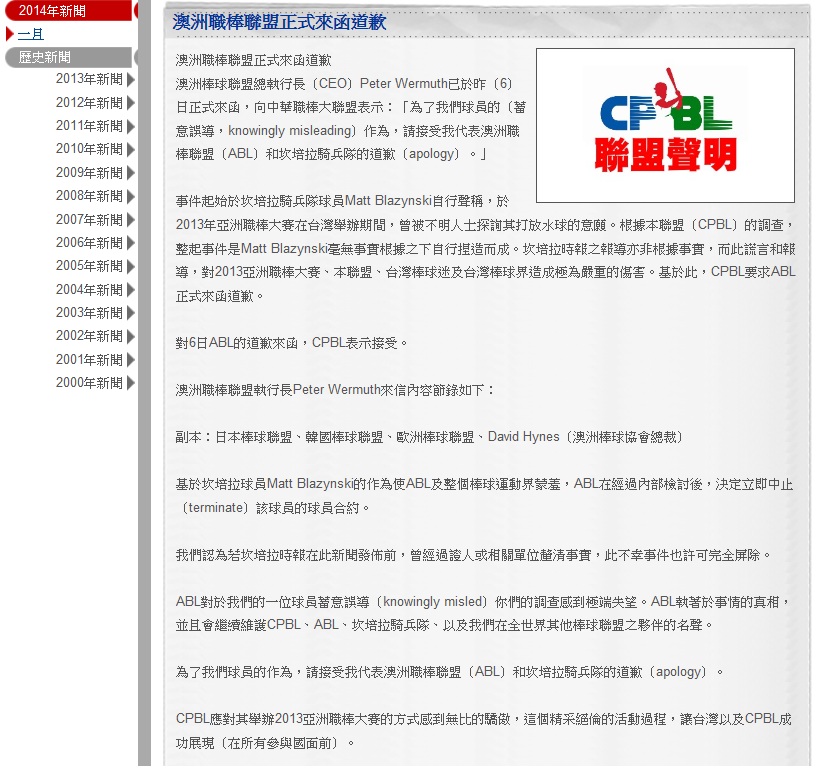Expand the arrow next to 2012年新聞
Screen dimensions: 820x776
[x=131, y=103]
